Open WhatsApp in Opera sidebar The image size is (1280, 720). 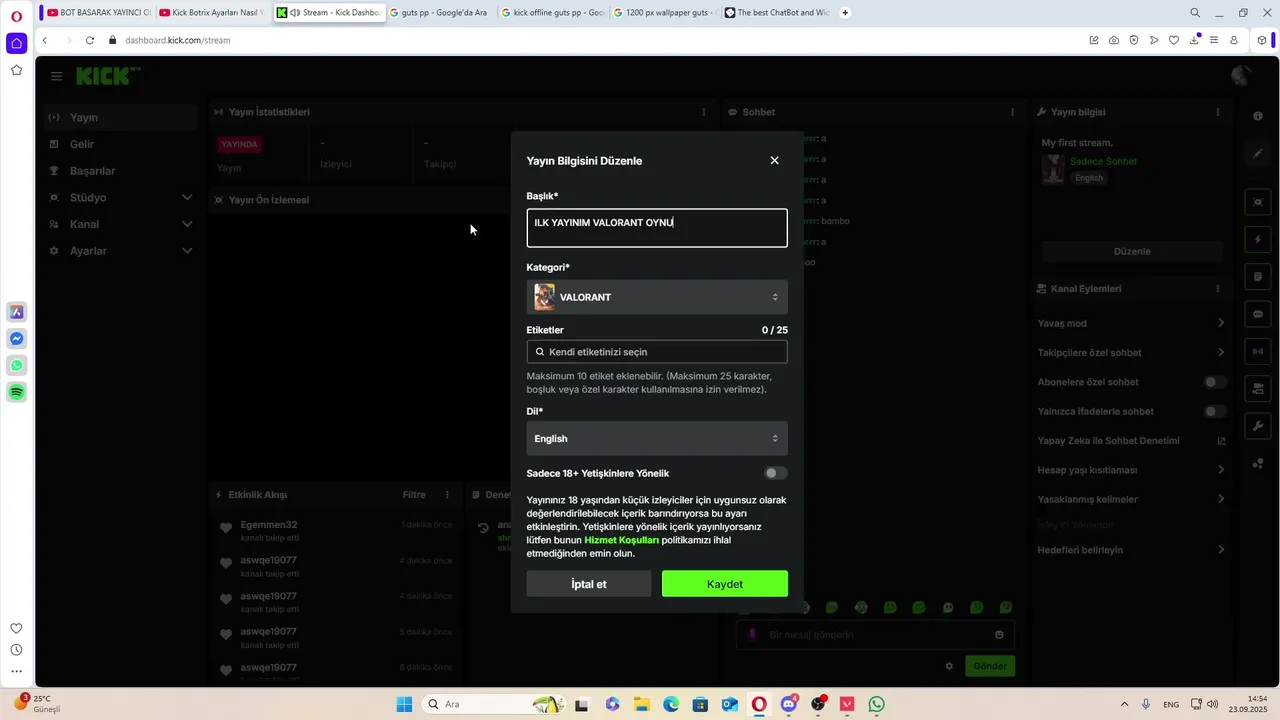[x=17, y=366]
